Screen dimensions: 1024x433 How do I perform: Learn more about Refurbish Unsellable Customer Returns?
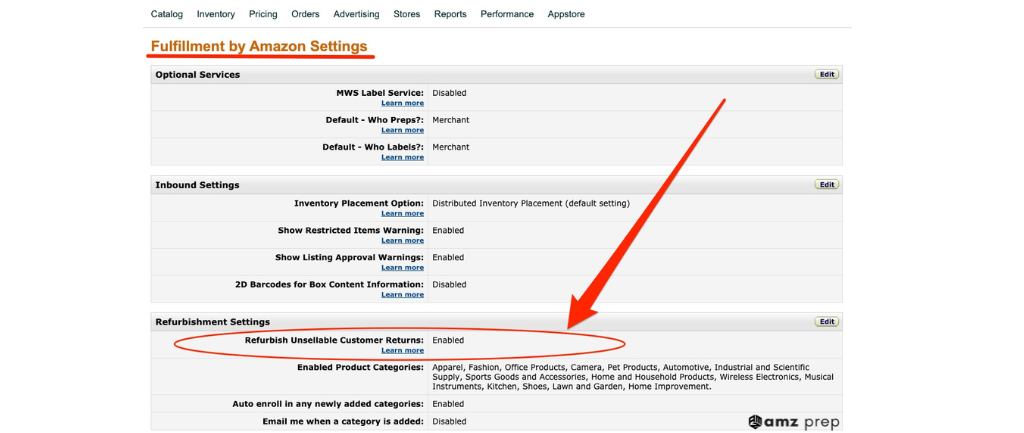[x=402, y=350]
